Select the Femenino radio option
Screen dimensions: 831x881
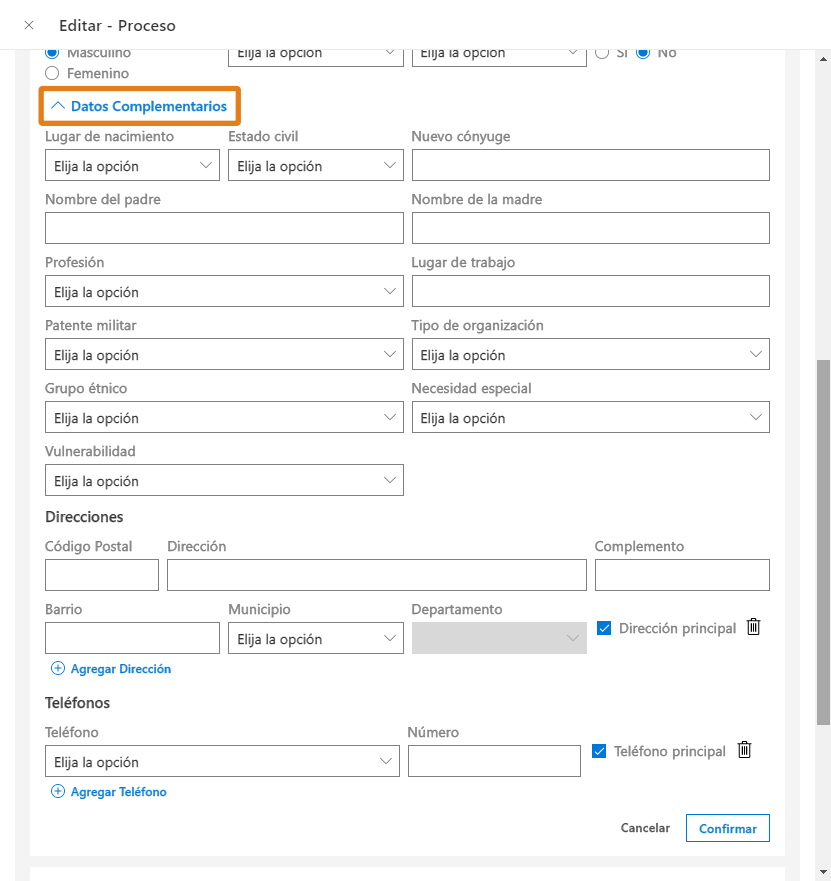(52, 73)
